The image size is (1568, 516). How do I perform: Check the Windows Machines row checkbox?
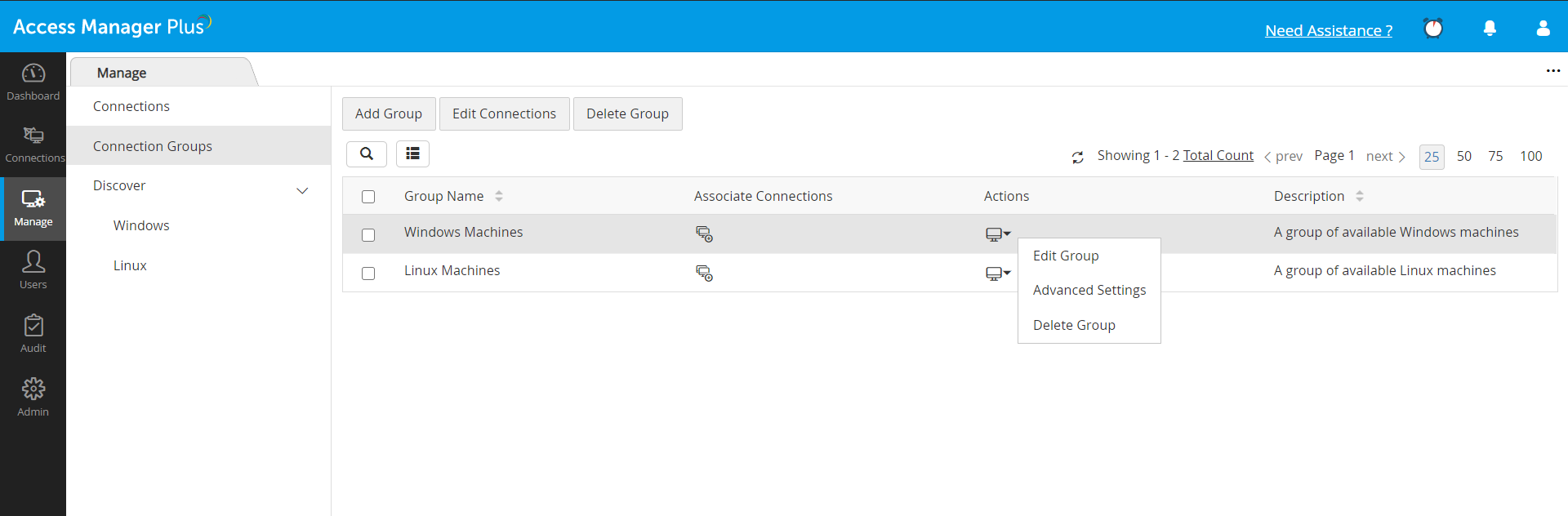click(x=368, y=235)
